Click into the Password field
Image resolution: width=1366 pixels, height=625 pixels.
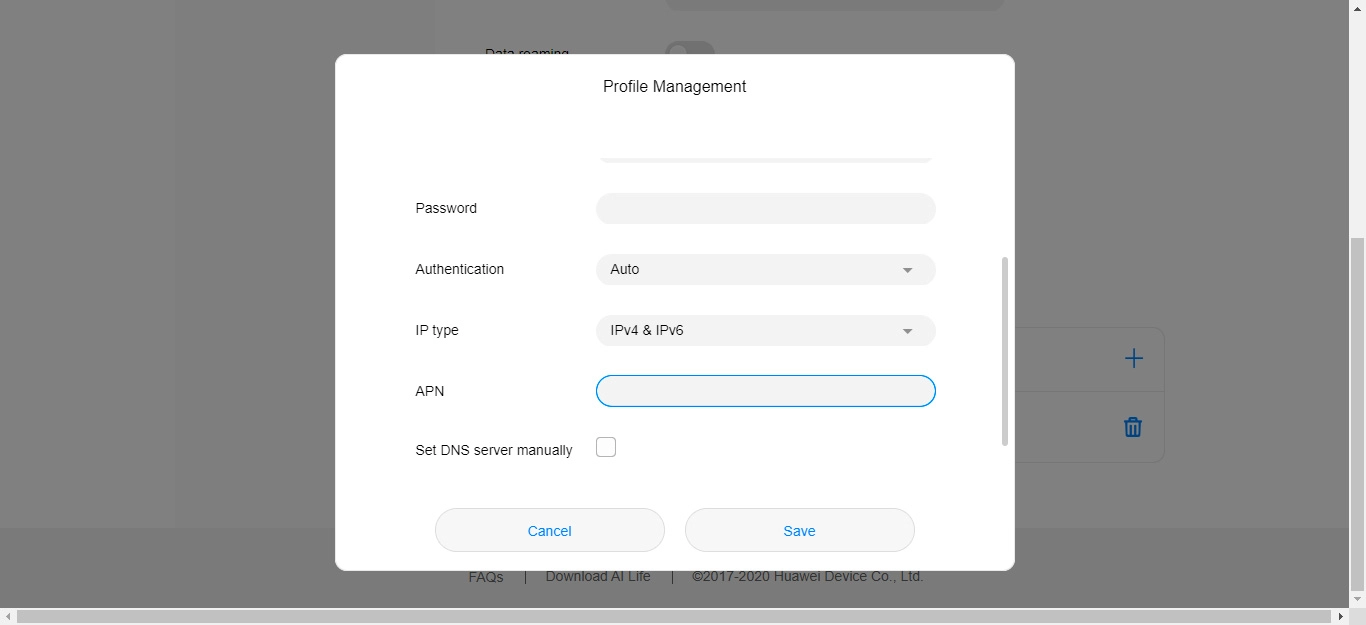pyautogui.click(x=765, y=209)
